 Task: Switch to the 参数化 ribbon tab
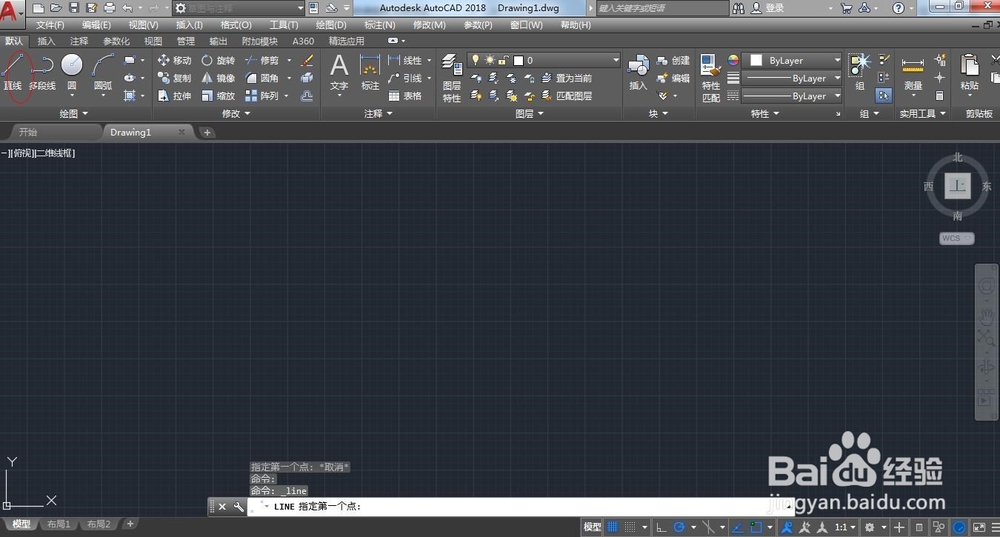click(x=116, y=41)
